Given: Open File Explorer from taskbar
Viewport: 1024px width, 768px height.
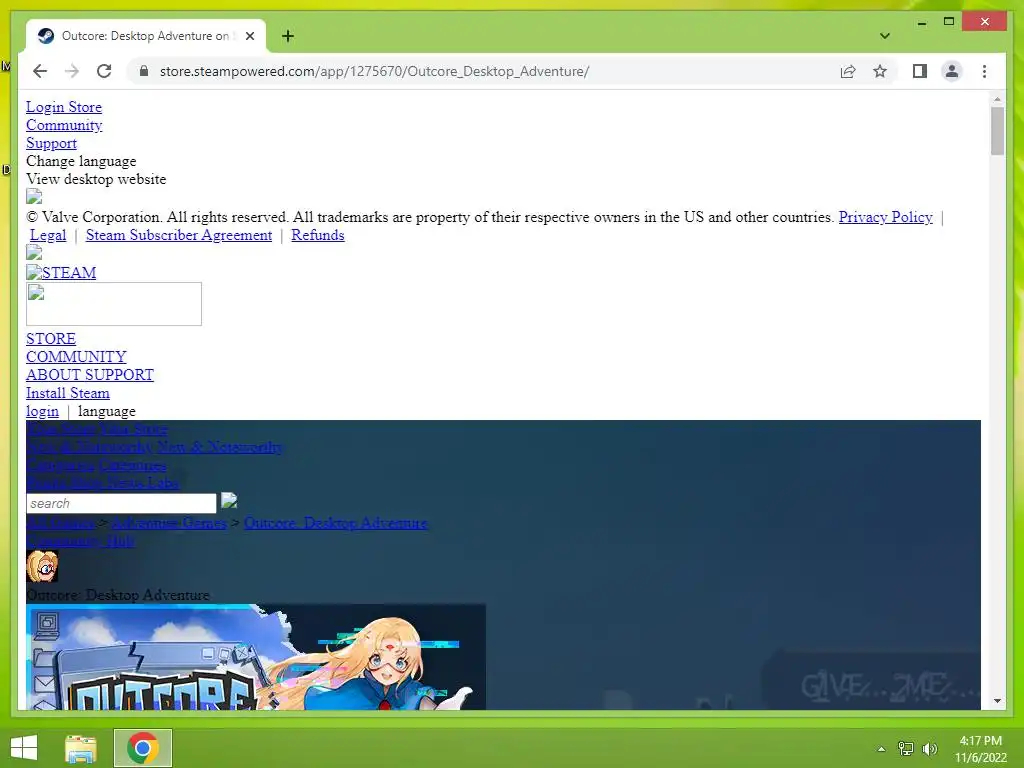Looking at the screenshot, I should pos(80,748).
